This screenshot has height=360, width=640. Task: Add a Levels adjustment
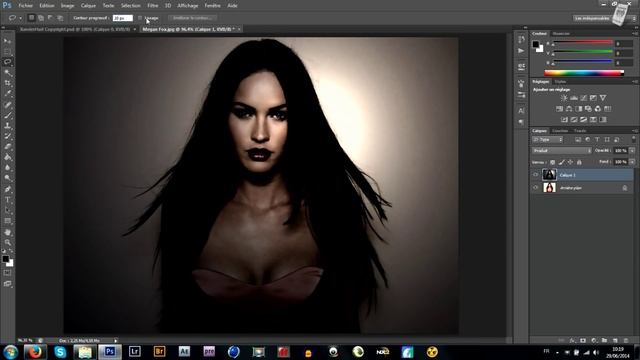pos(574,98)
